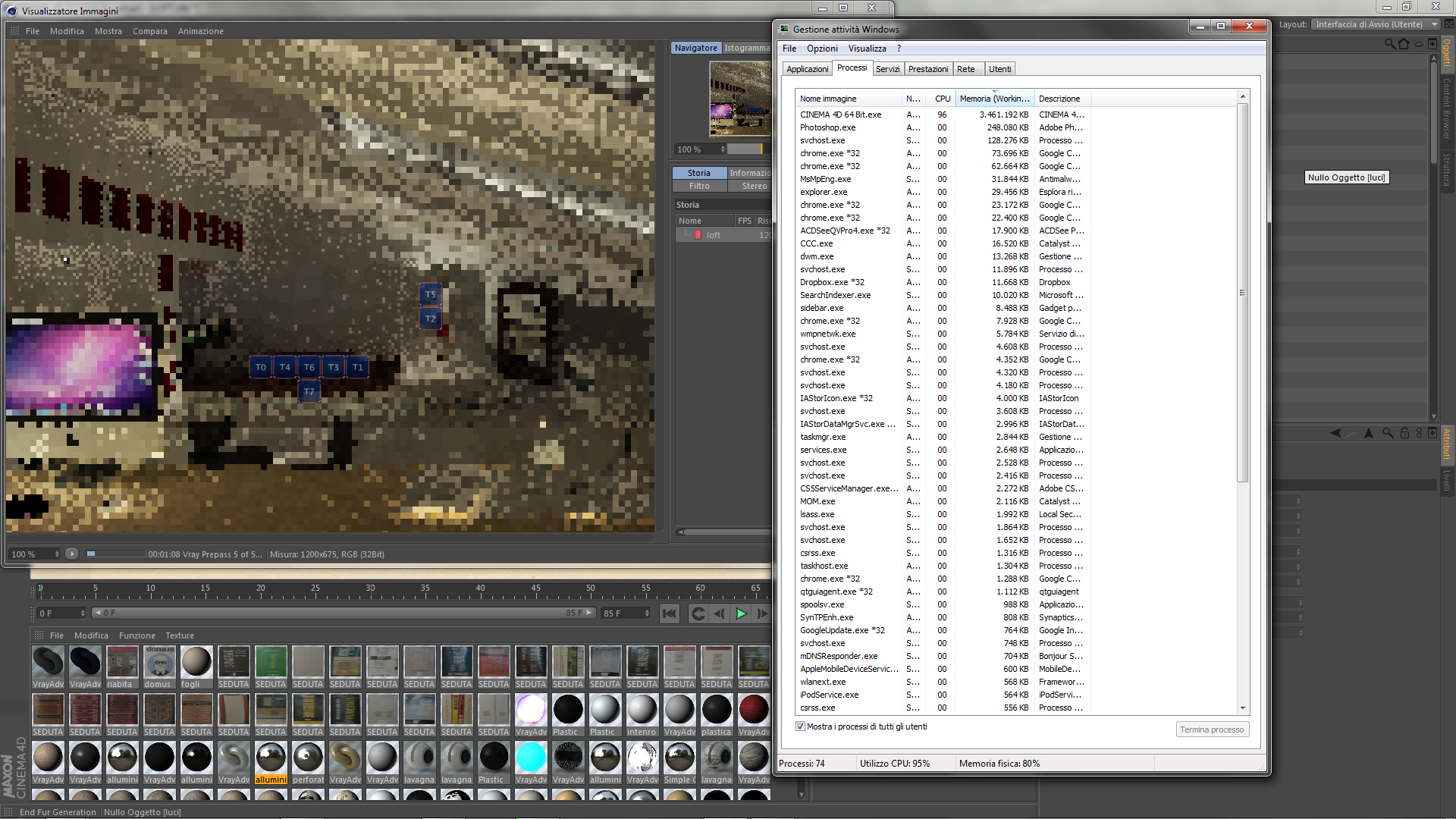1456x819 pixels.
Task: Open the Layout dropdown
Action: pyautogui.click(x=1376, y=24)
